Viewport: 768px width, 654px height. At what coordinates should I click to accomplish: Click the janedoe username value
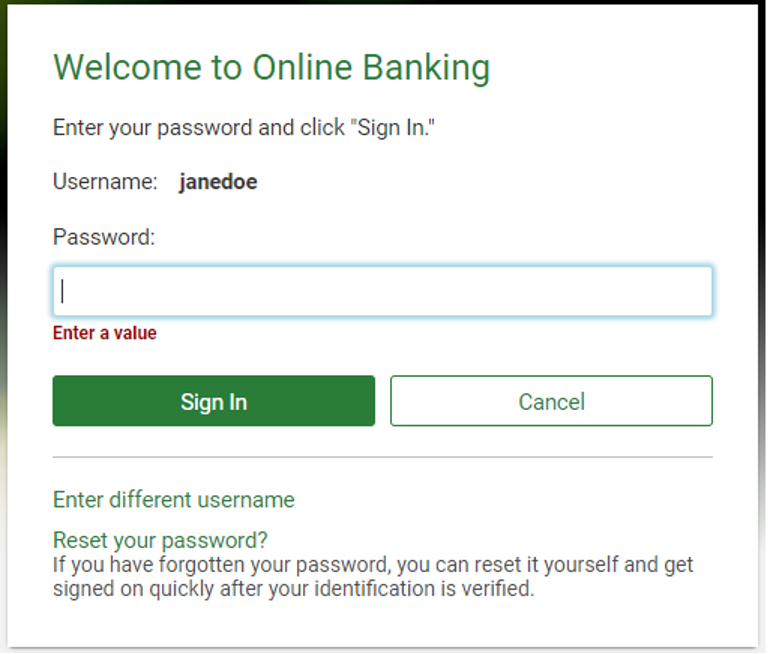[218, 182]
